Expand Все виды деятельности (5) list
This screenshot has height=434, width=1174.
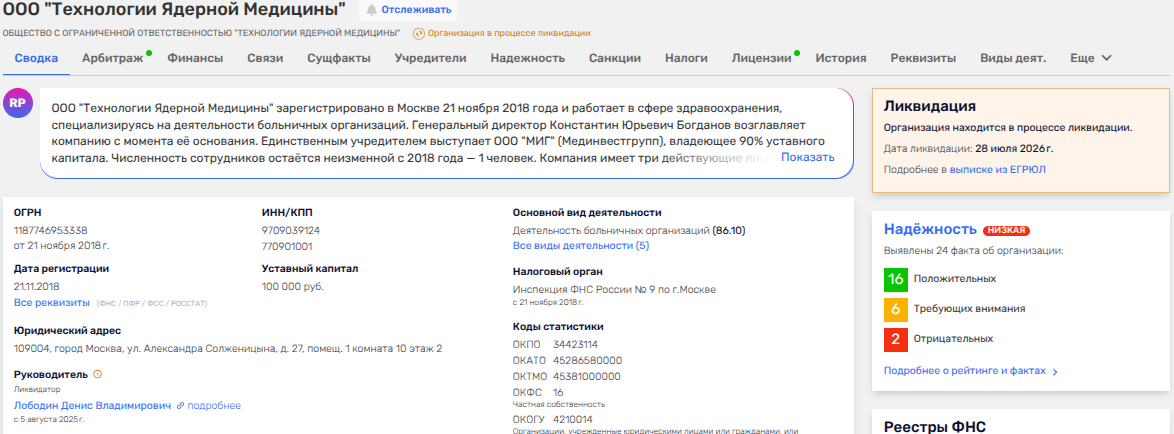coord(580,245)
